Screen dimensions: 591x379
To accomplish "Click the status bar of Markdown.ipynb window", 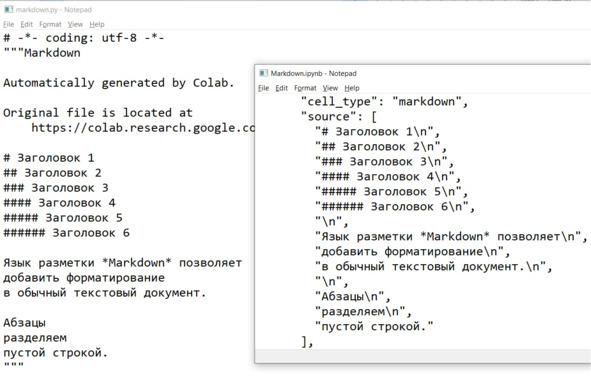I will [423, 356].
